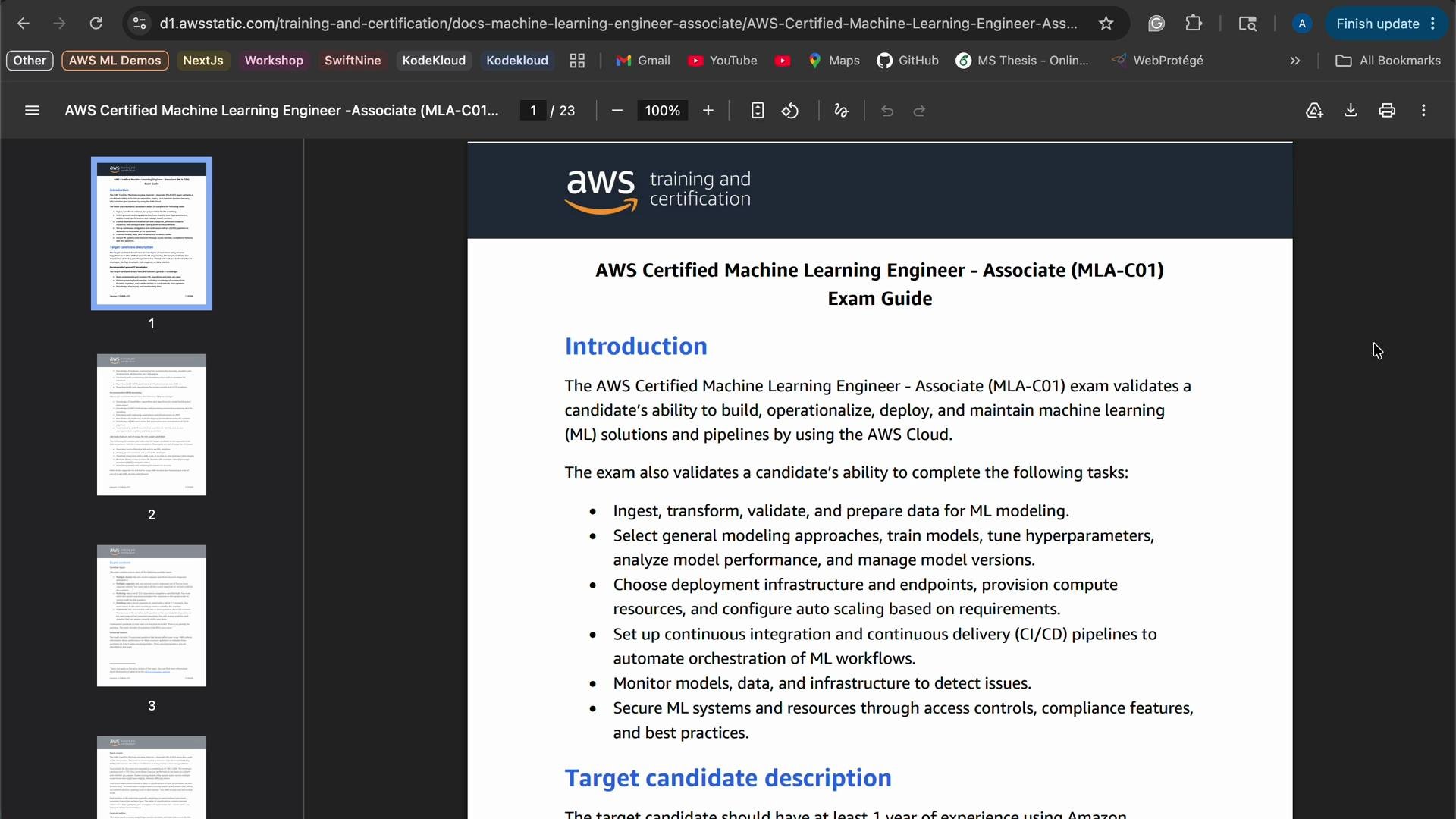Click the Introduction heading in the PDF
1456x819 pixels.
(x=635, y=347)
